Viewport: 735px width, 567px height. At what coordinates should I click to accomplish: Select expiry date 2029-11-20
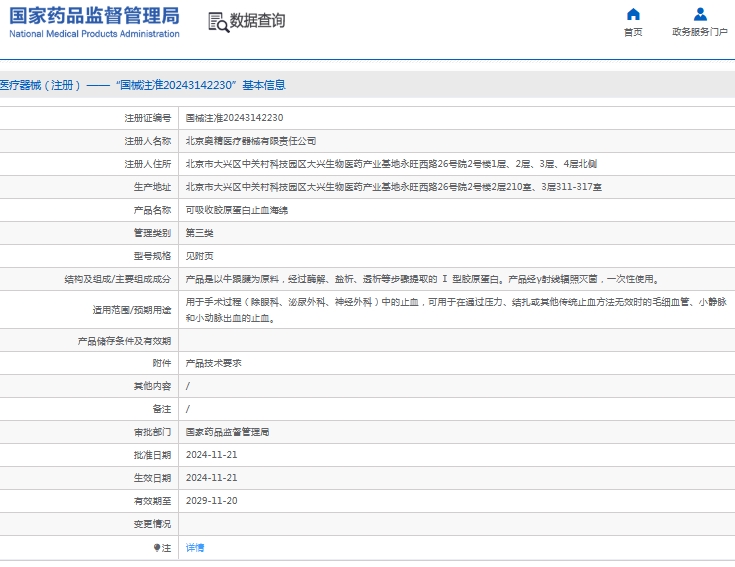211,500
